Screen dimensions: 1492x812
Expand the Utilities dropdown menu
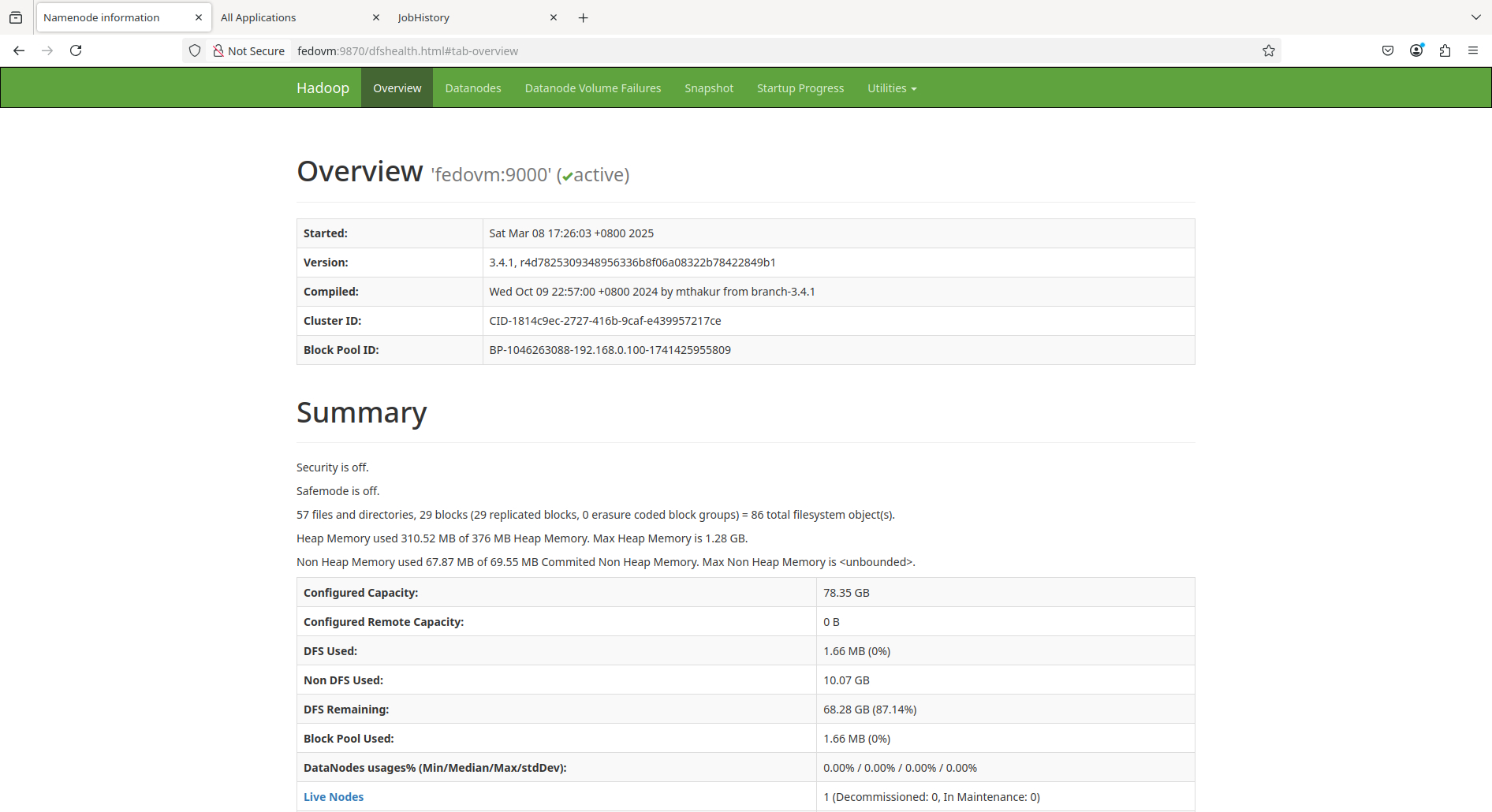[892, 88]
